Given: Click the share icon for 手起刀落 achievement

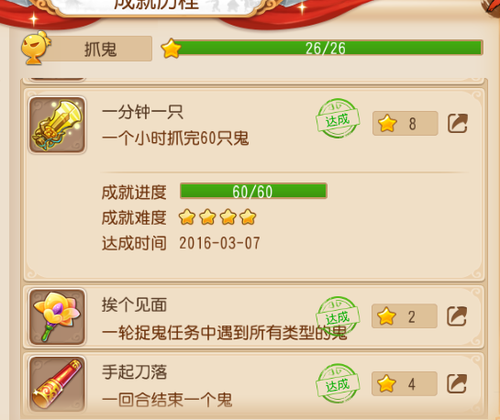Looking at the screenshot, I should pyautogui.click(x=457, y=384).
